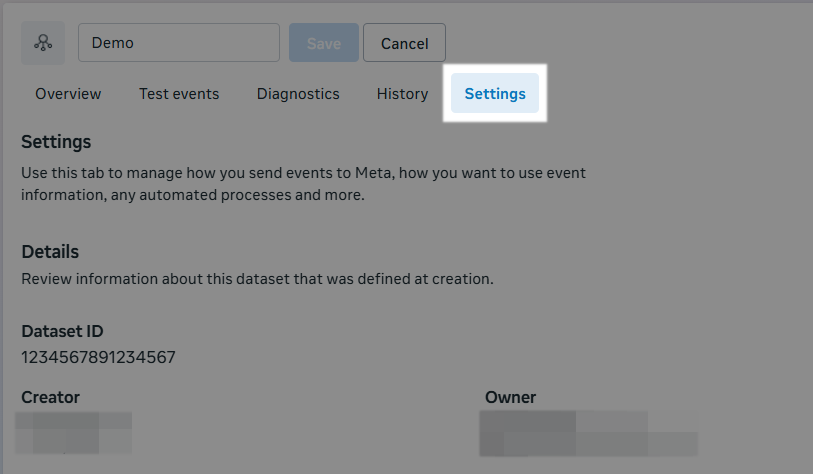Click the Demo dataset name field
The image size is (813, 474).
tap(178, 43)
